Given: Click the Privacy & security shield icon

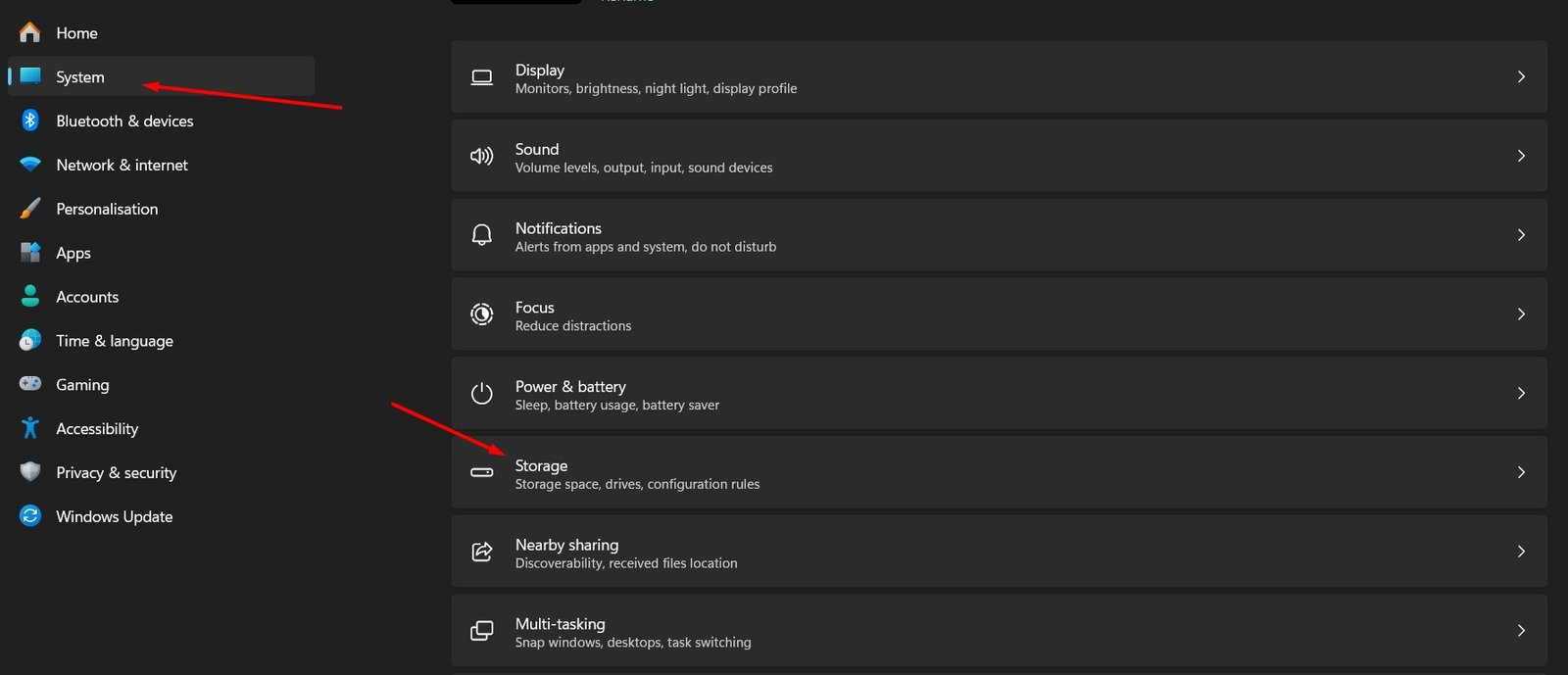Looking at the screenshot, I should pyautogui.click(x=30, y=472).
